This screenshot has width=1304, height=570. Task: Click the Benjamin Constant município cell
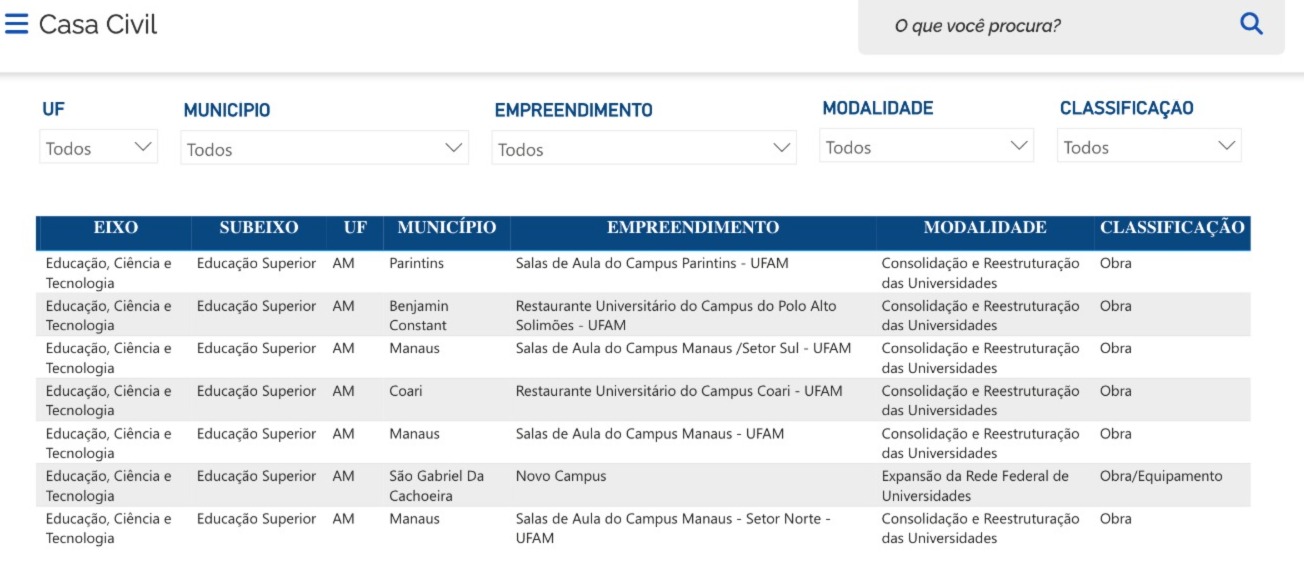pyautogui.click(x=419, y=315)
